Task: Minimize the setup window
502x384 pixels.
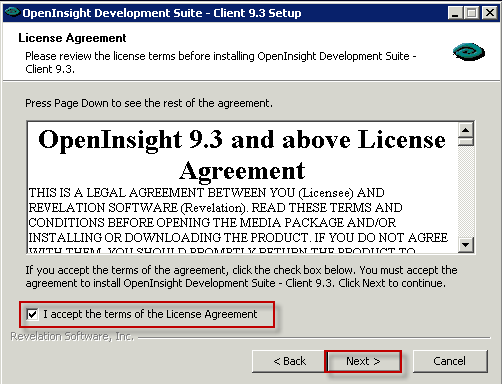Action: click(455, 13)
